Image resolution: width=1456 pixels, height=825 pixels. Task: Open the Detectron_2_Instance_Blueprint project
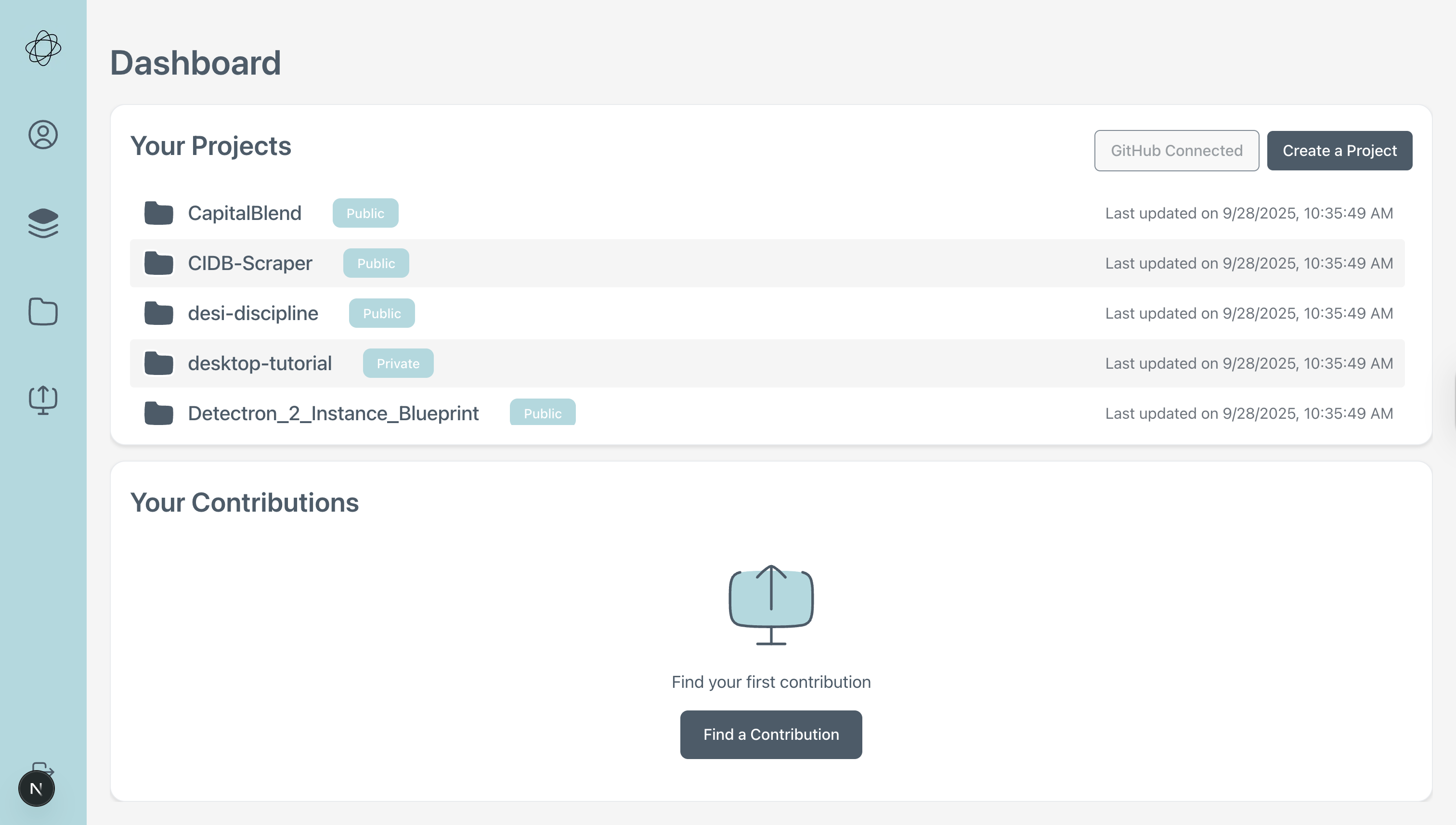point(333,413)
